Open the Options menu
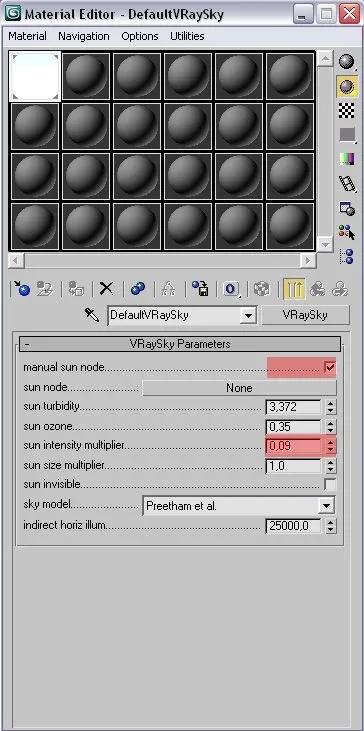This screenshot has width=364, height=731. [x=140, y=36]
